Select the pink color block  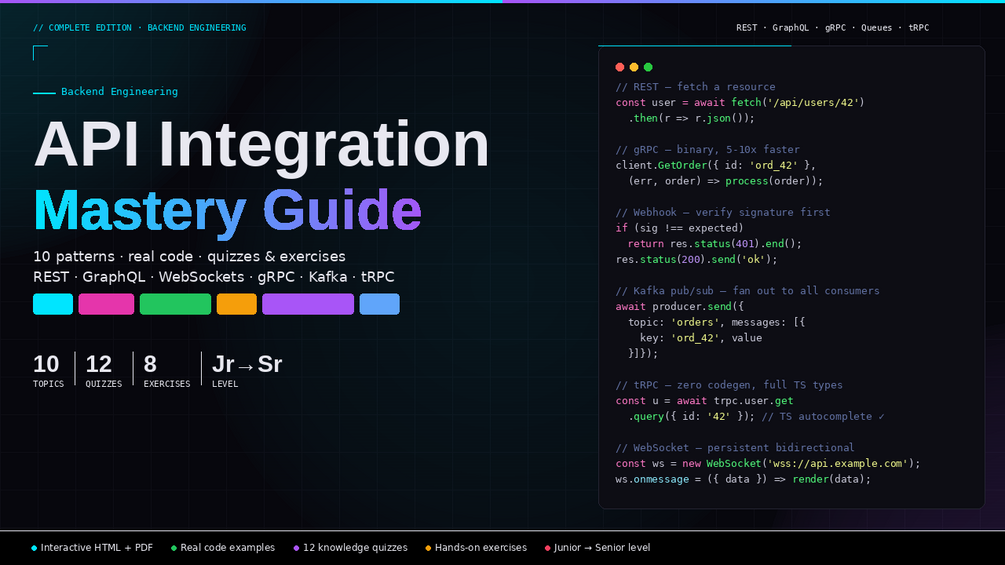(106, 304)
